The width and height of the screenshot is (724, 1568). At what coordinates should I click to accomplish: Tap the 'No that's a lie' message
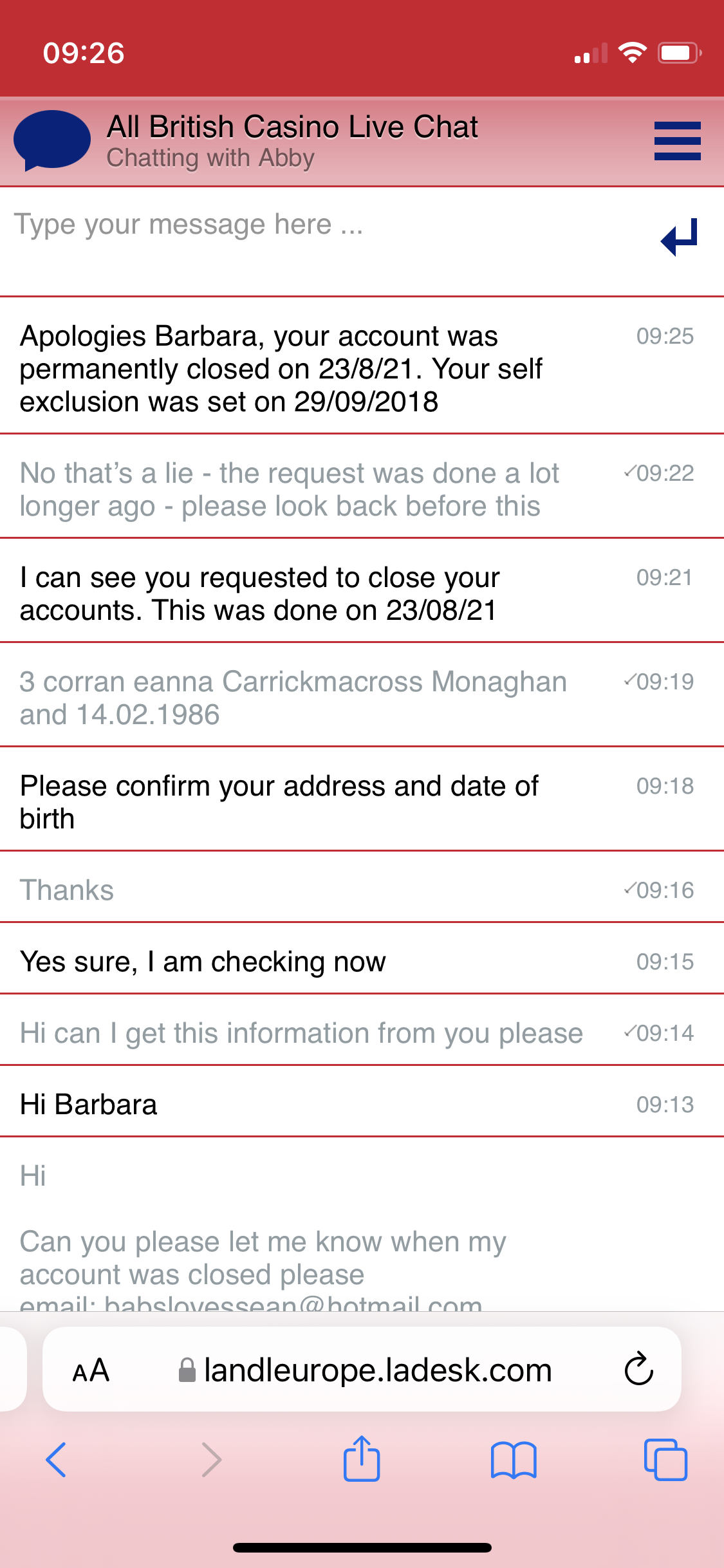tap(290, 489)
